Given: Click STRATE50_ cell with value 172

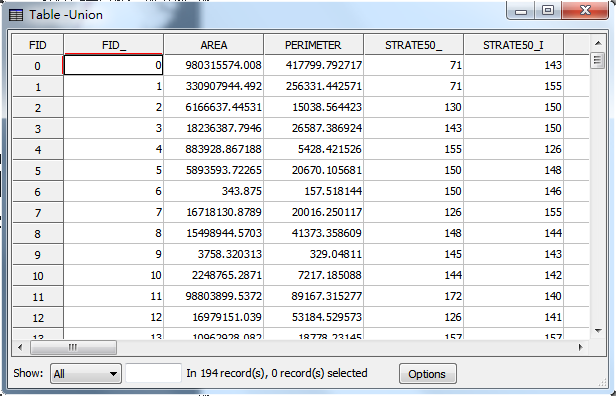Looking at the screenshot, I should [x=413, y=296].
